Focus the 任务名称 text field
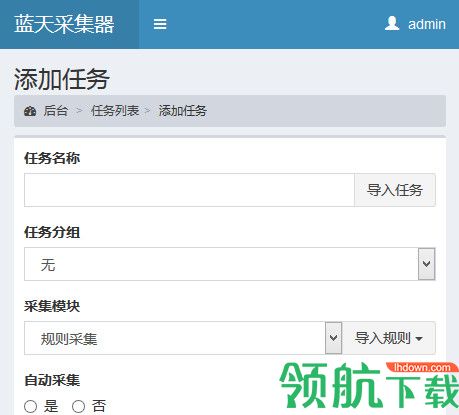459x415 pixels. 189,190
